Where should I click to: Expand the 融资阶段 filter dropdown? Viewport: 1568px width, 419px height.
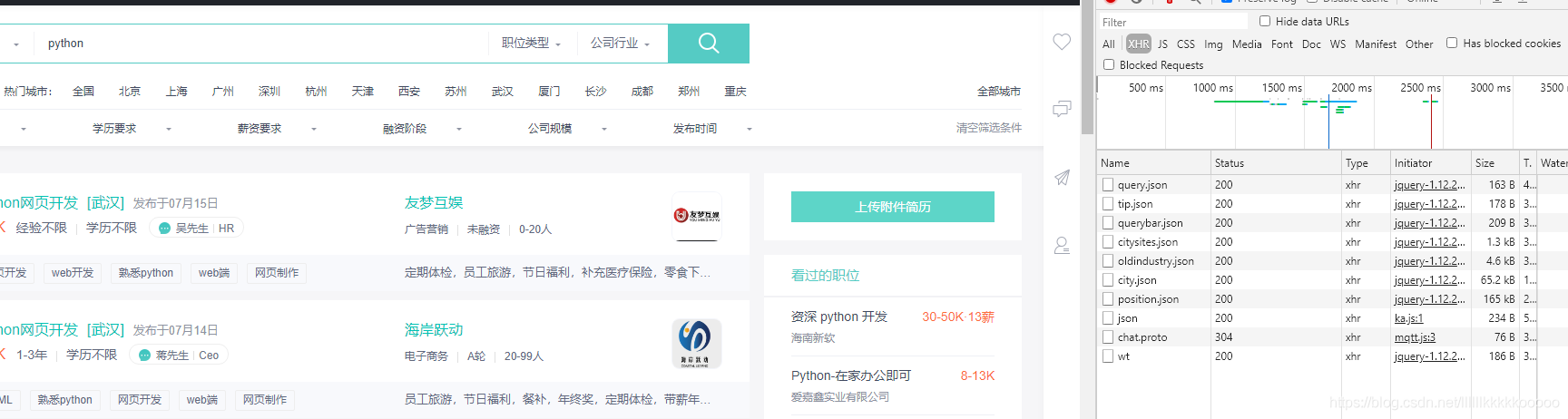pos(422,129)
